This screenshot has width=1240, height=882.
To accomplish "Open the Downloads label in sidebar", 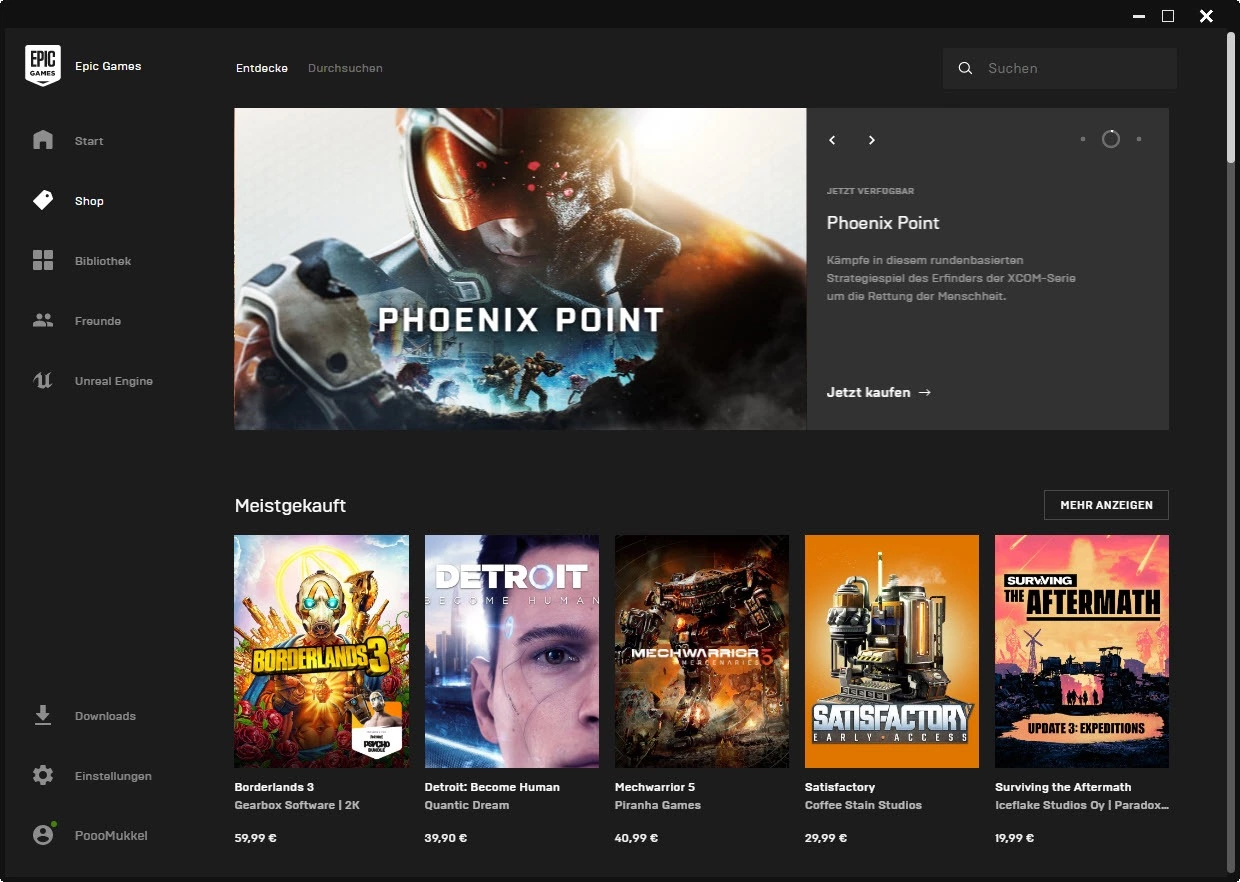I will 105,716.
